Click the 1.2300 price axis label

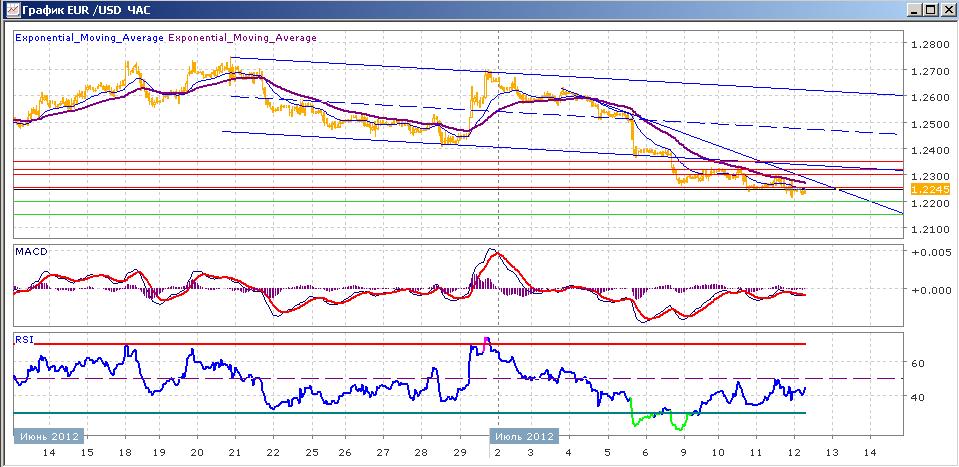(930, 177)
